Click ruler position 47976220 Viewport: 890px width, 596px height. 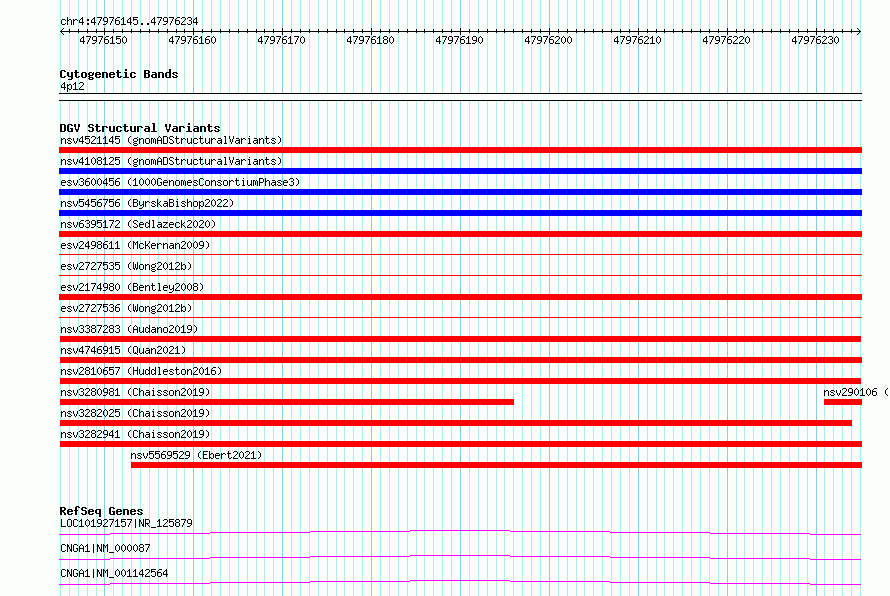(727, 40)
